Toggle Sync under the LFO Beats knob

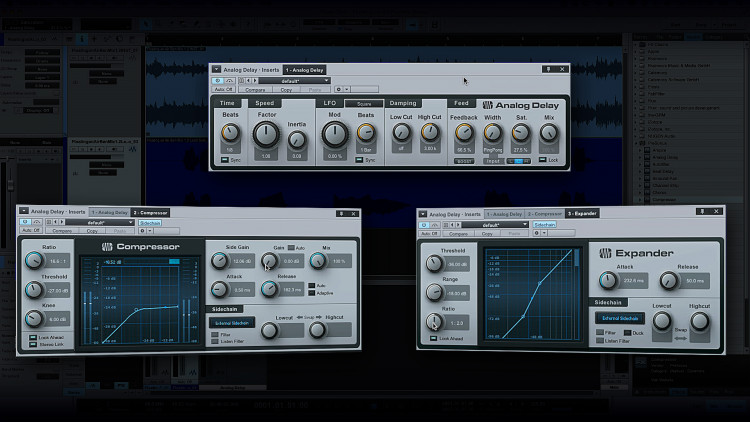tap(359, 160)
